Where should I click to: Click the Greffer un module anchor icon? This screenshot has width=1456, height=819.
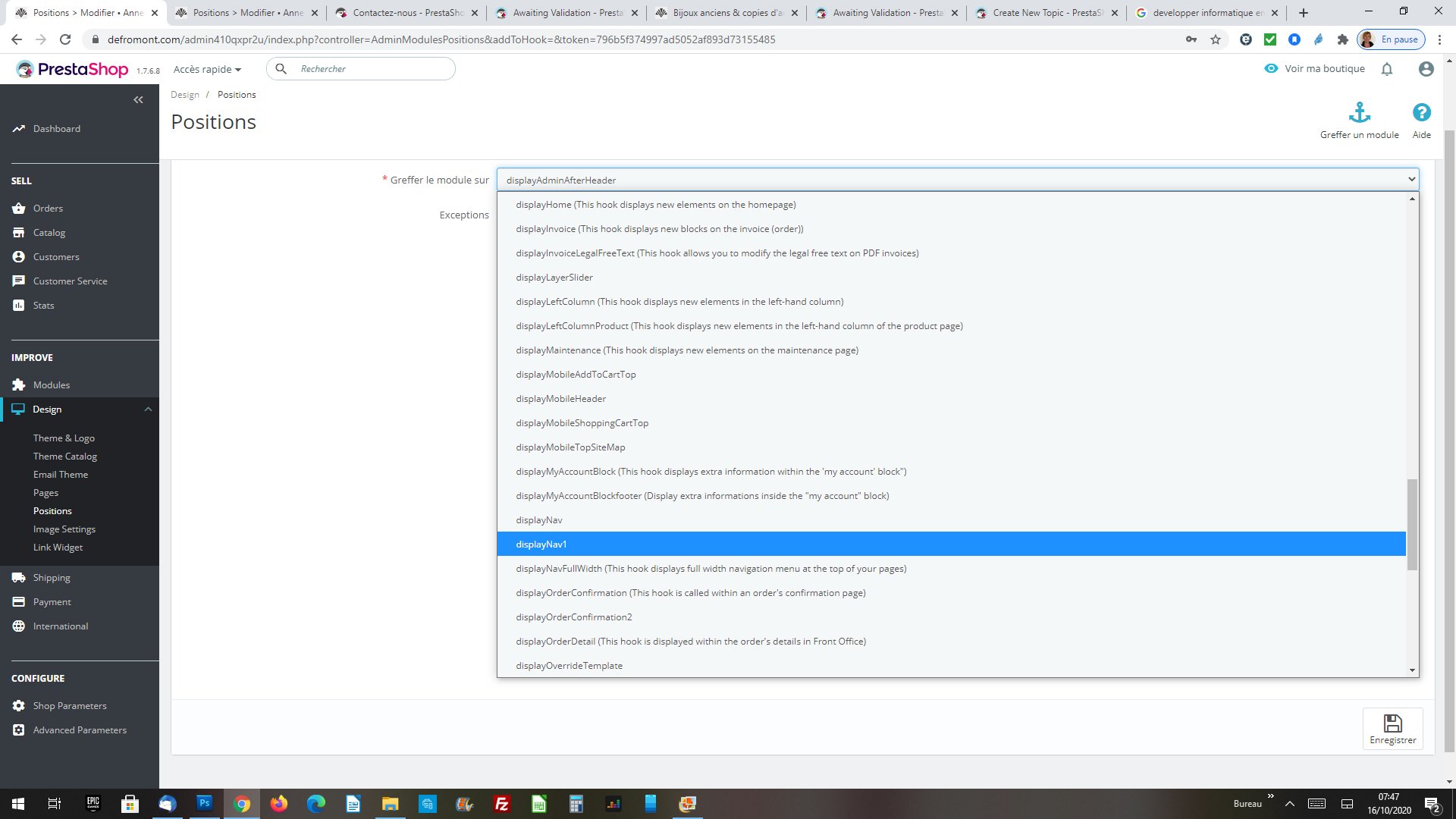pos(1359,113)
